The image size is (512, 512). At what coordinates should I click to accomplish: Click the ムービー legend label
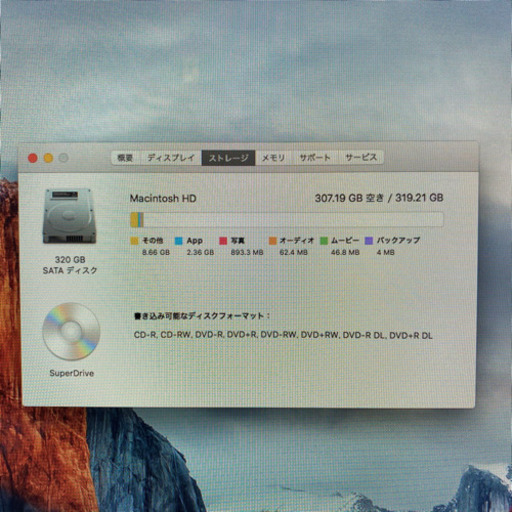345,240
